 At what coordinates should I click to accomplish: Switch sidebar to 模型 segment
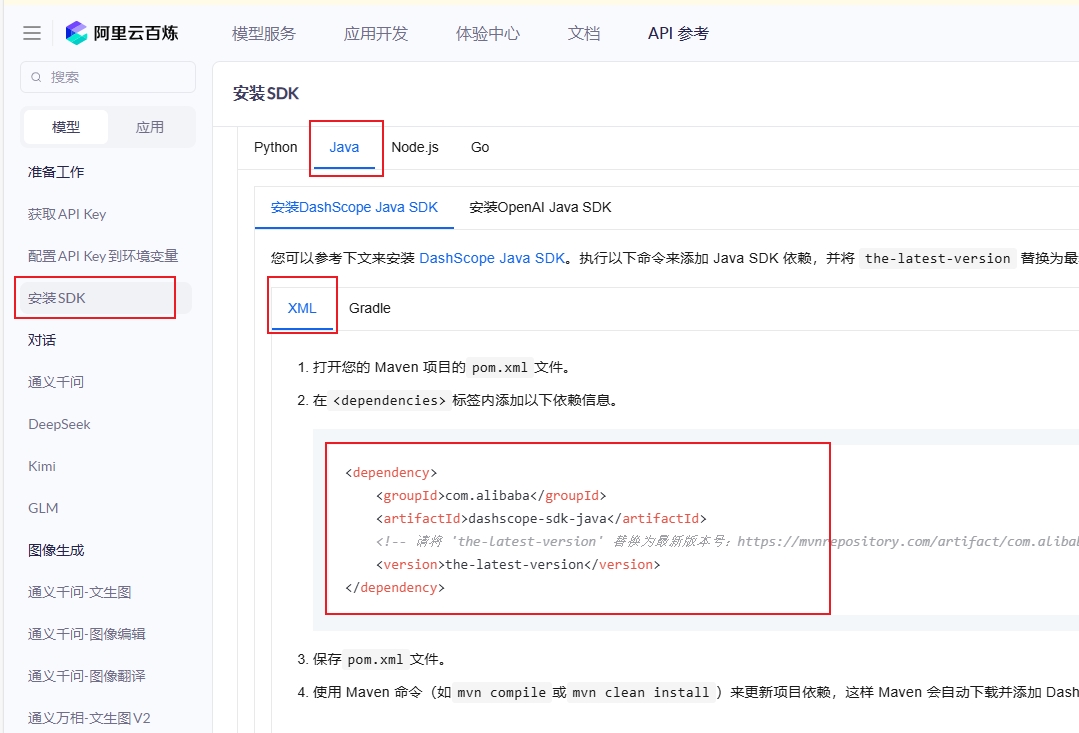[66, 127]
